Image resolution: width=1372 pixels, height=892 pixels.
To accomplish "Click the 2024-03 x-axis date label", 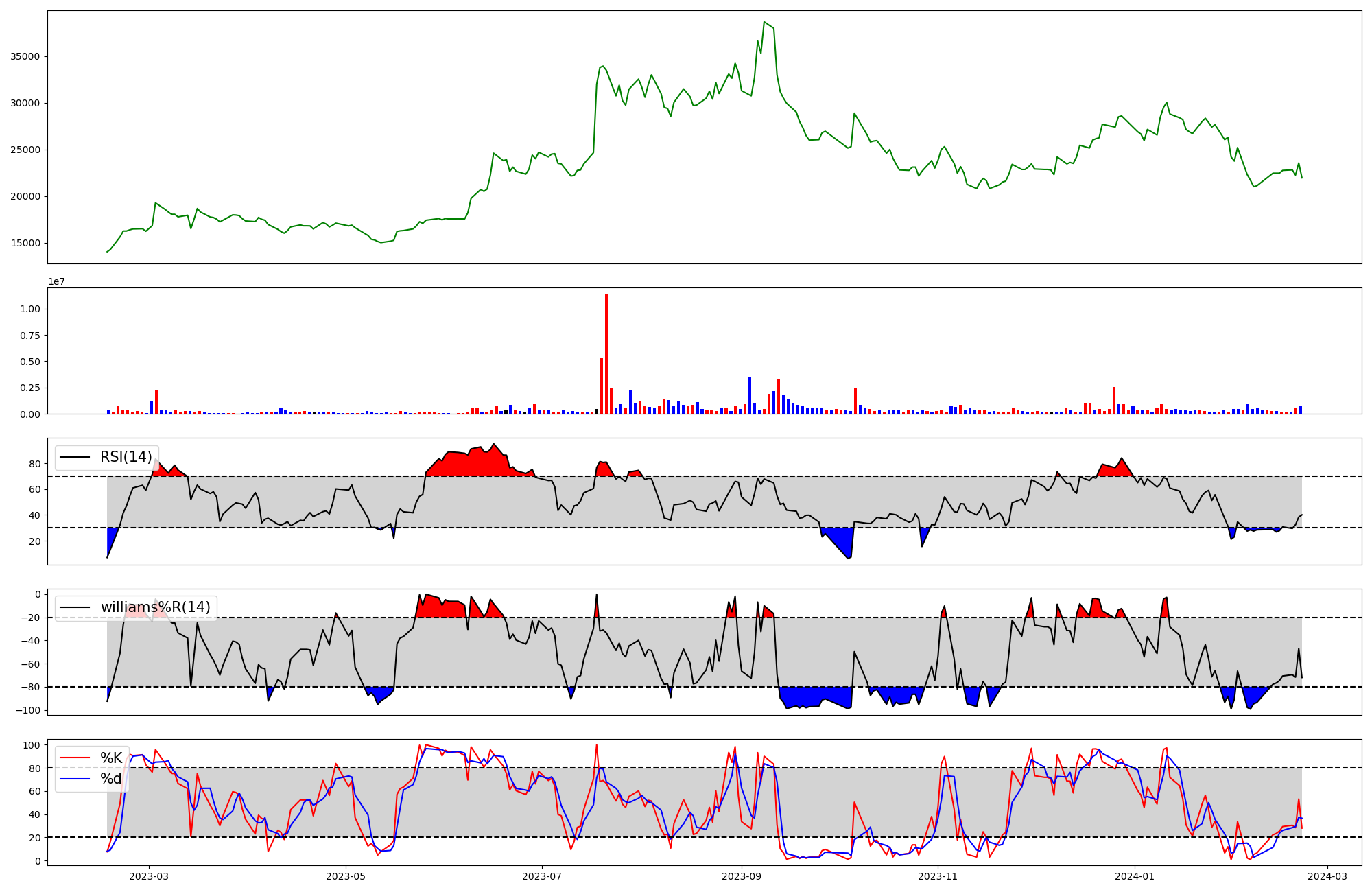I will pos(1328,876).
